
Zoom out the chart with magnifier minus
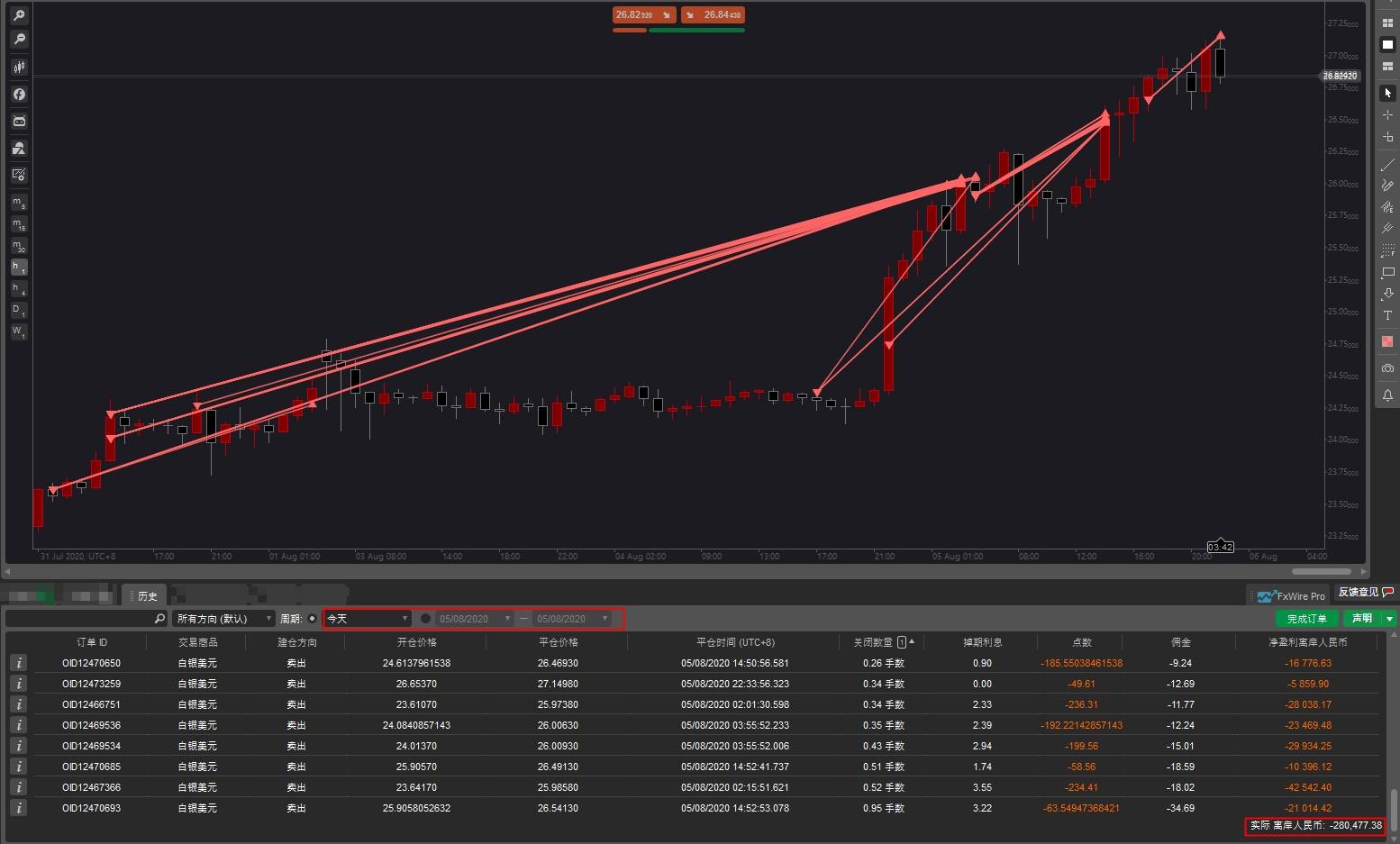[x=19, y=39]
